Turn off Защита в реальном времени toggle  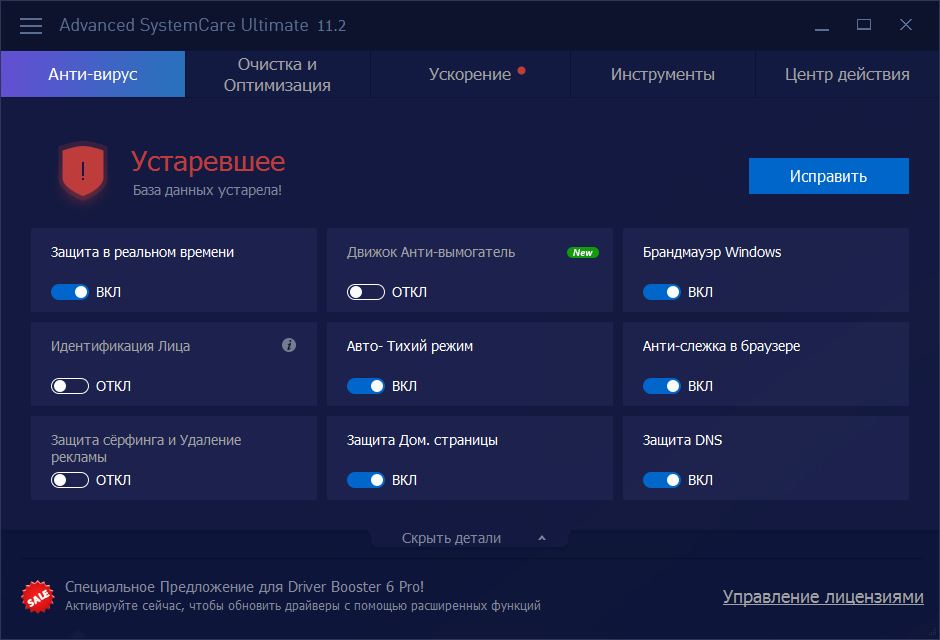coord(70,292)
